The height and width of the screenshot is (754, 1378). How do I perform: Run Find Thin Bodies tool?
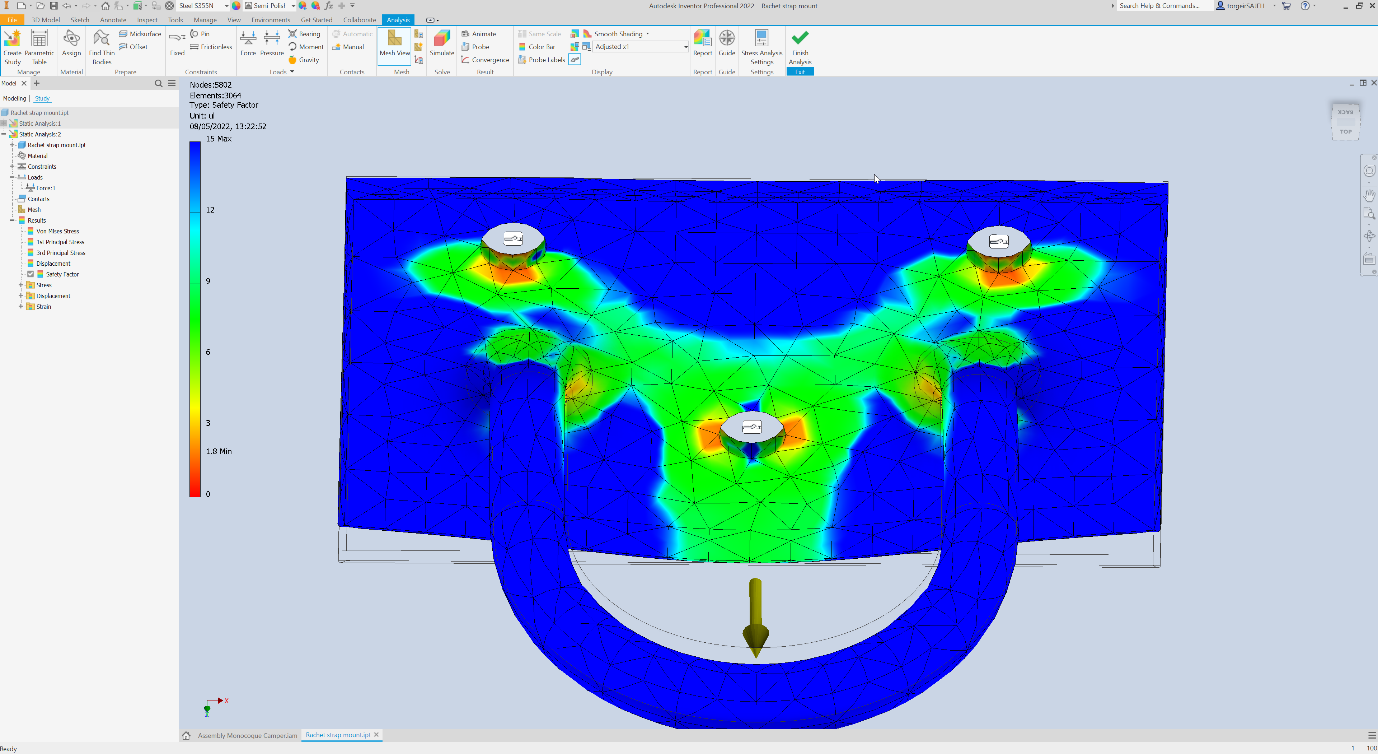pos(102,46)
